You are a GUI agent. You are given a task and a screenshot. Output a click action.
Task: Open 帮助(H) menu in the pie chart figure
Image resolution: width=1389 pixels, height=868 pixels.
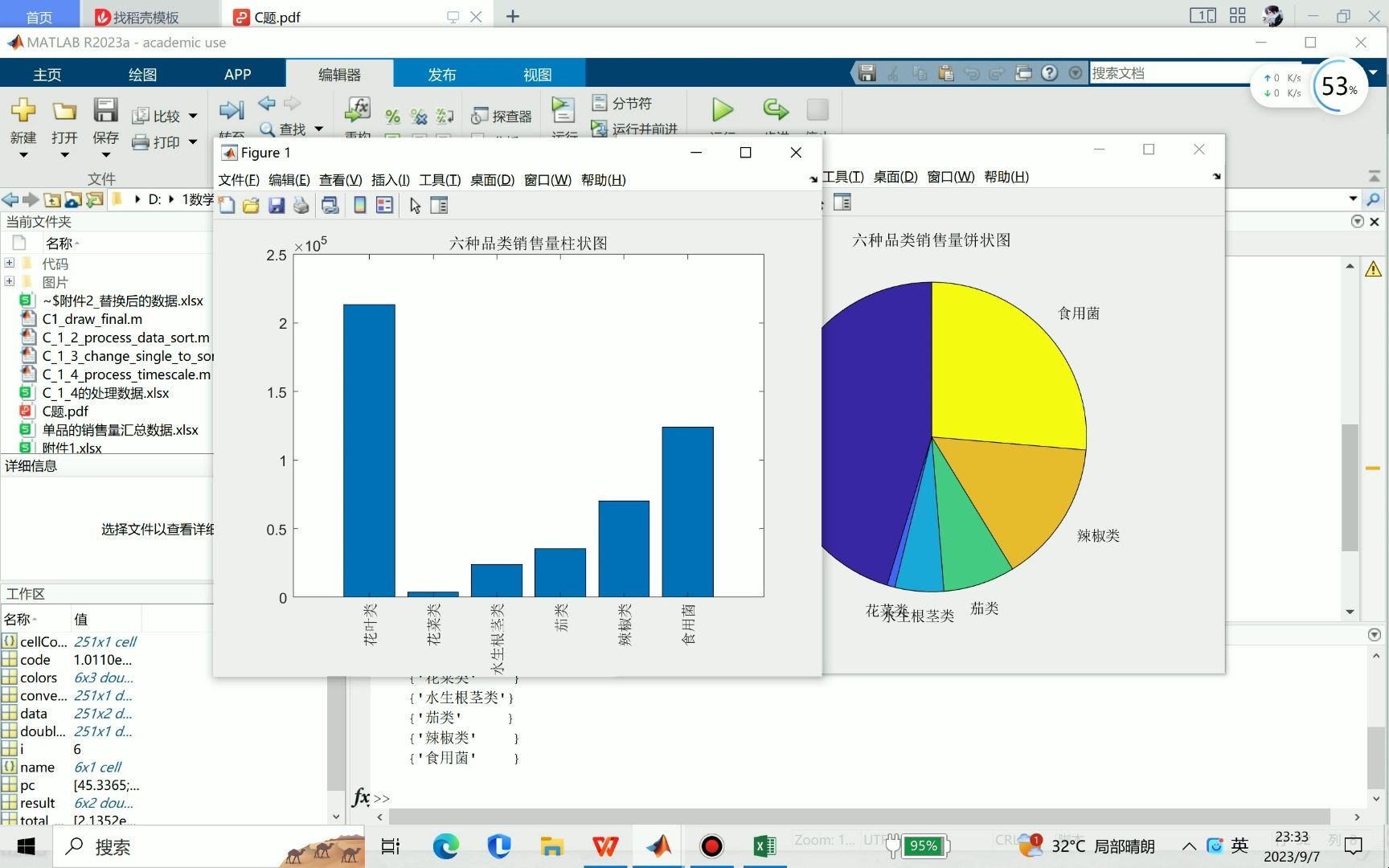tap(1006, 177)
